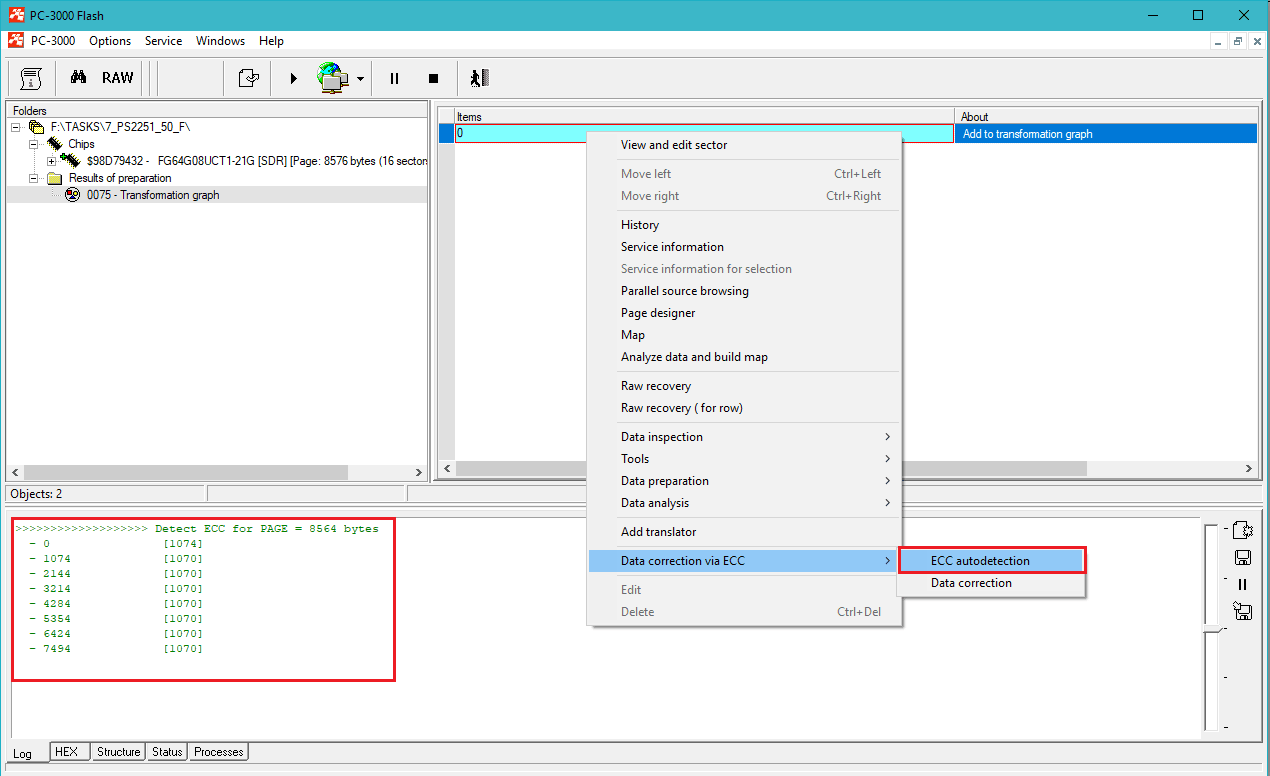Open Page designer from the context menu
Viewport: 1270px width, 776px height.
pos(744,313)
